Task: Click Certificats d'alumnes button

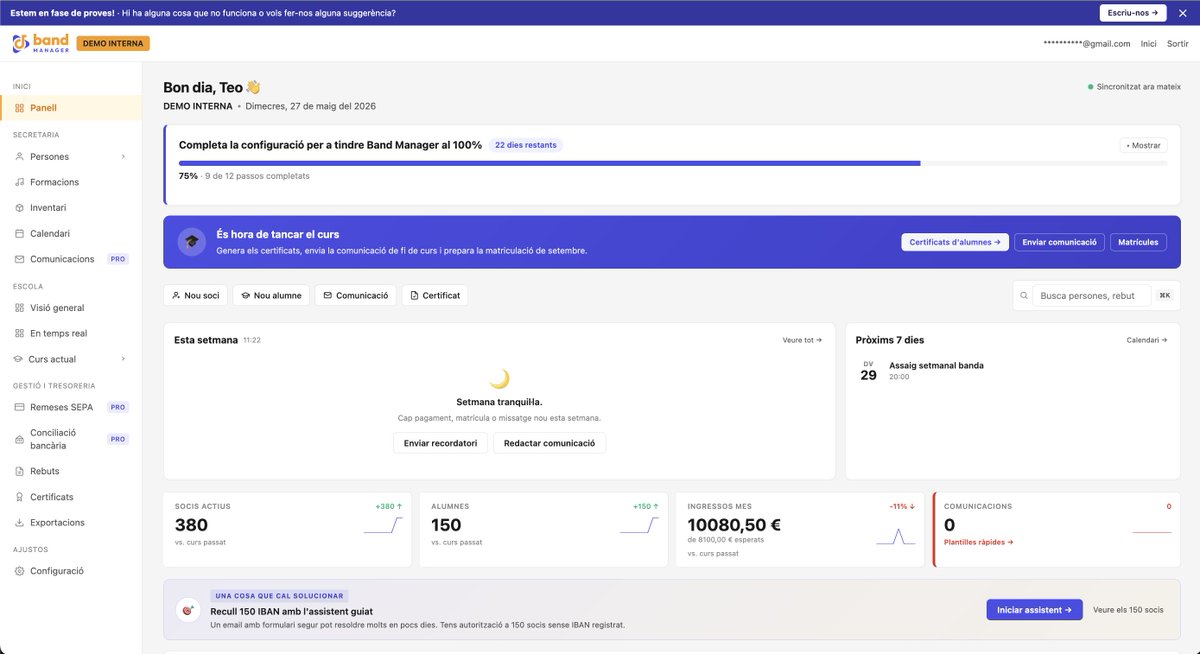Action: (x=955, y=242)
